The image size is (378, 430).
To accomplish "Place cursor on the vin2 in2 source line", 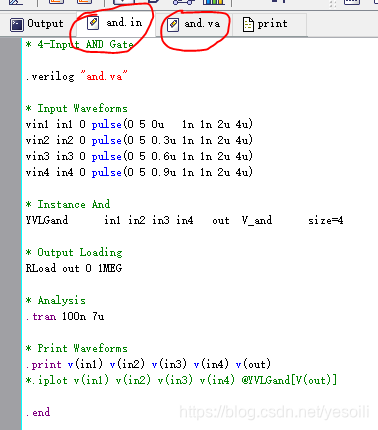I will 139,140.
